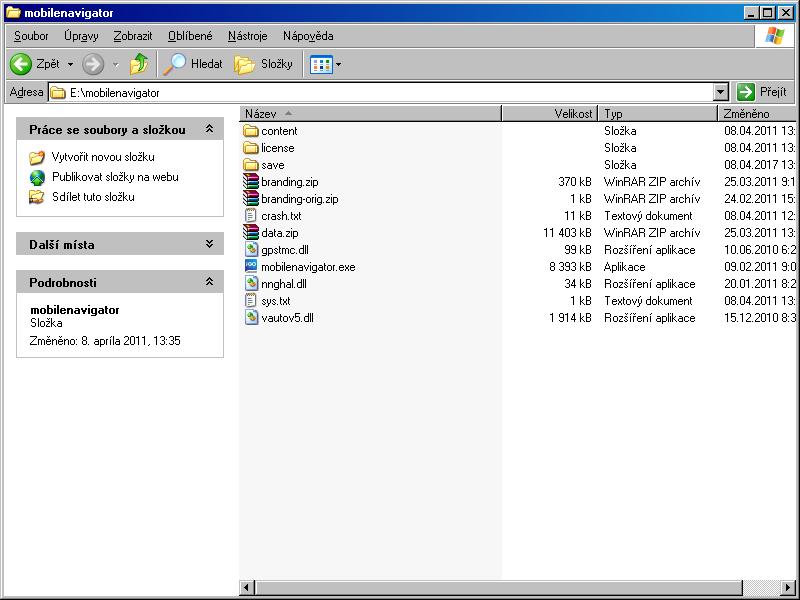
Task: Select the save folder icon
Action: coord(251,165)
